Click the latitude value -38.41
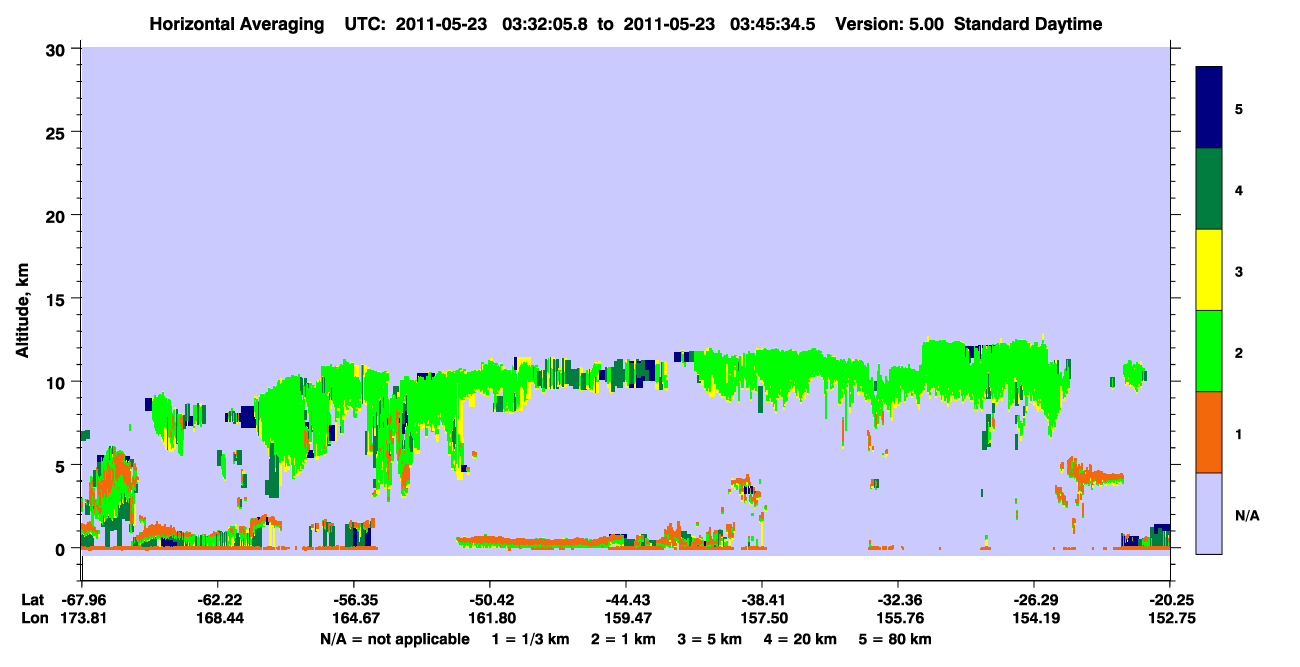1300x667 pixels. point(762,600)
